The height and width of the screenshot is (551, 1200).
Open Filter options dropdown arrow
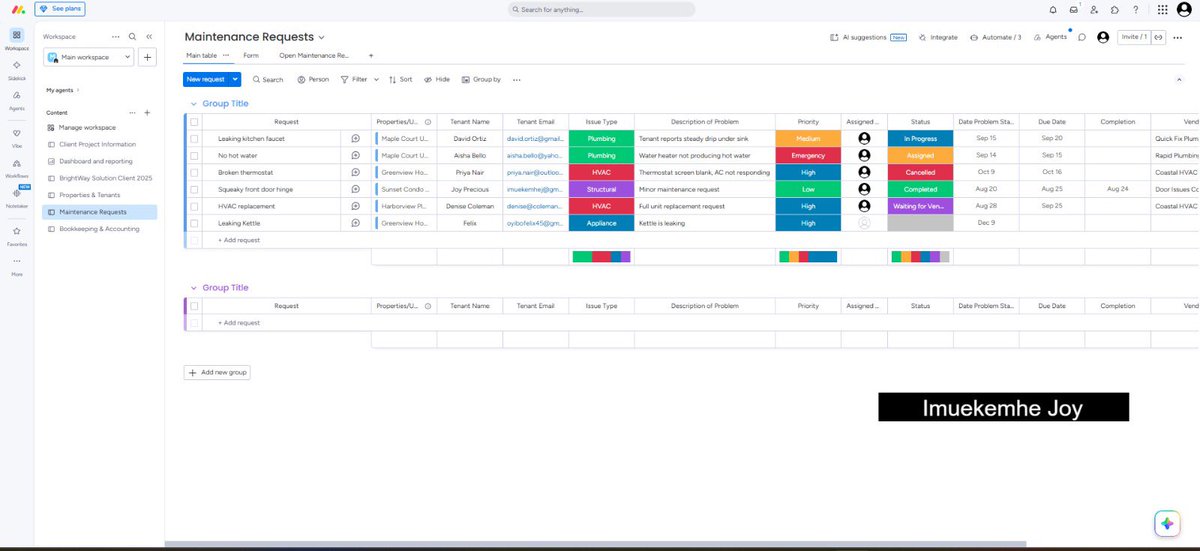(x=376, y=79)
